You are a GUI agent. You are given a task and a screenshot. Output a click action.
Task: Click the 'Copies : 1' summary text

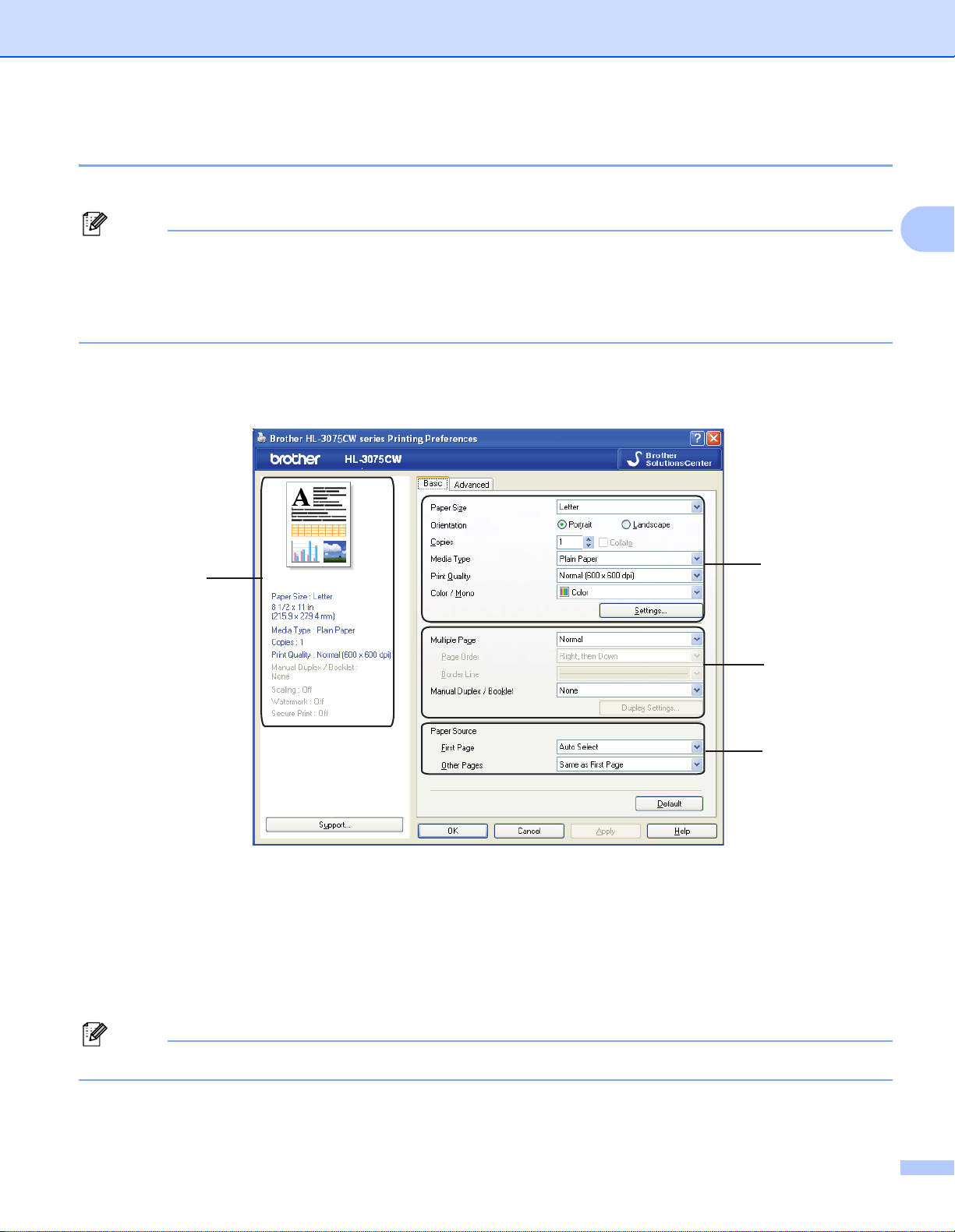pyautogui.click(x=288, y=642)
